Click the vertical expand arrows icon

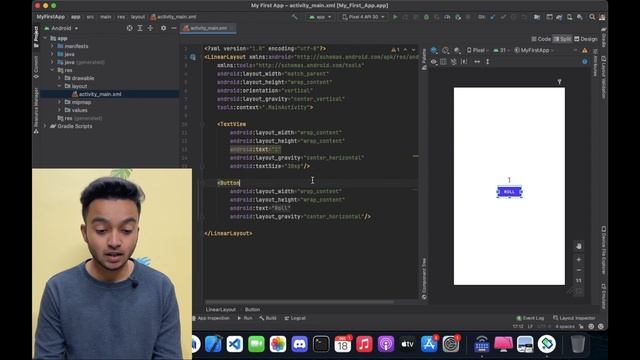click(x=487, y=62)
